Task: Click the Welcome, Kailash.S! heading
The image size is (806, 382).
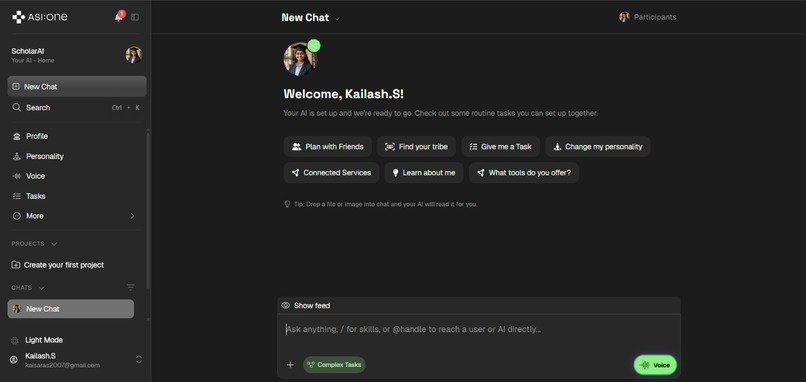Action: coord(344,94)
